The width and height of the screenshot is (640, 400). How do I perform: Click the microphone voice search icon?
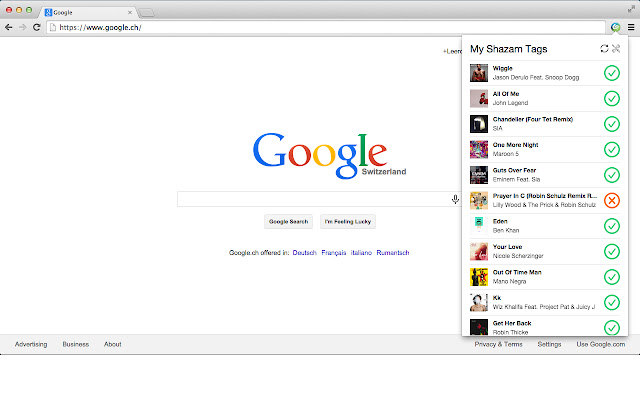click(x=456, y=199)
